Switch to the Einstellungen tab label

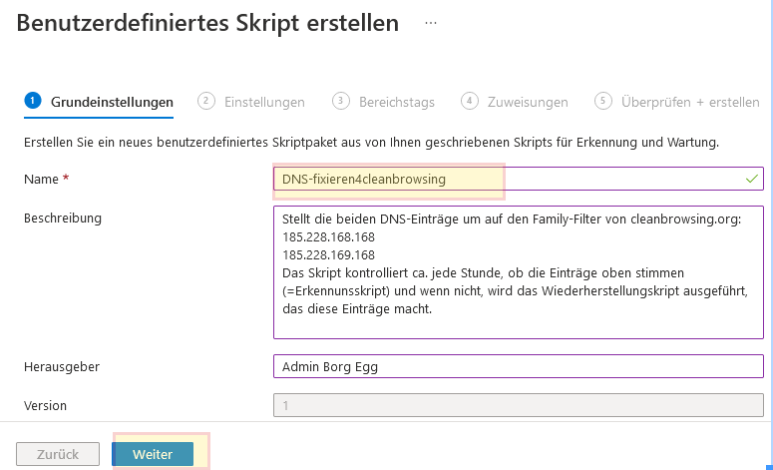coord(264,102)
